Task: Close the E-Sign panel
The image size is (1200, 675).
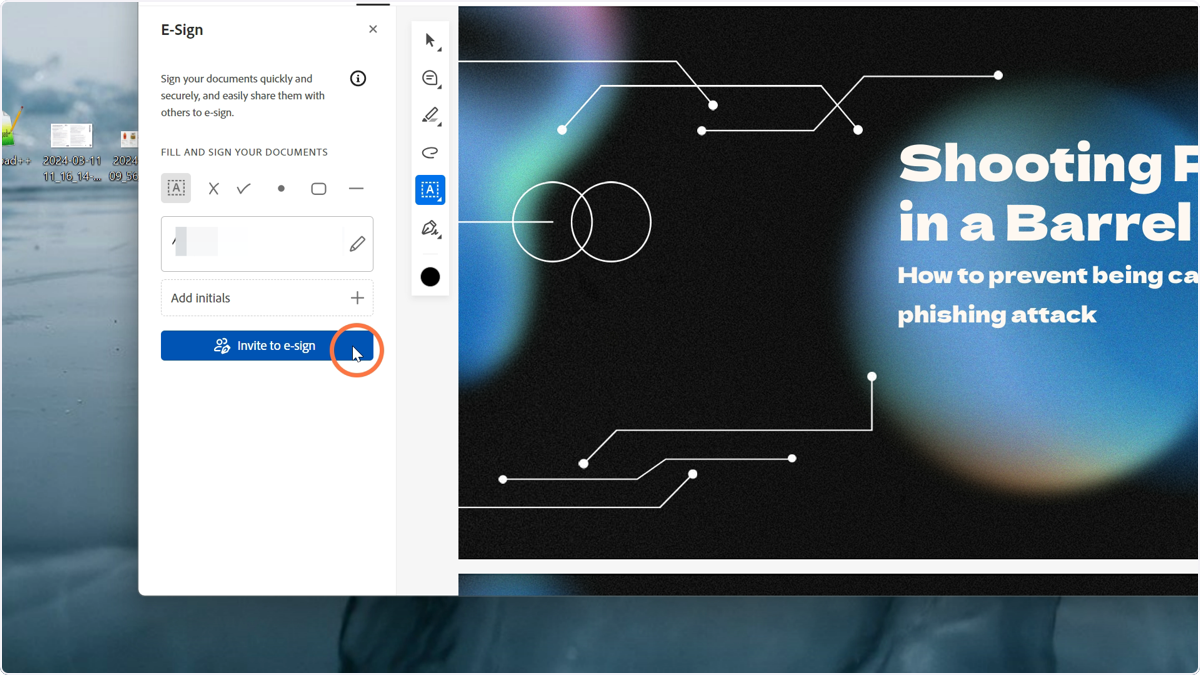Action: (373, 29)
